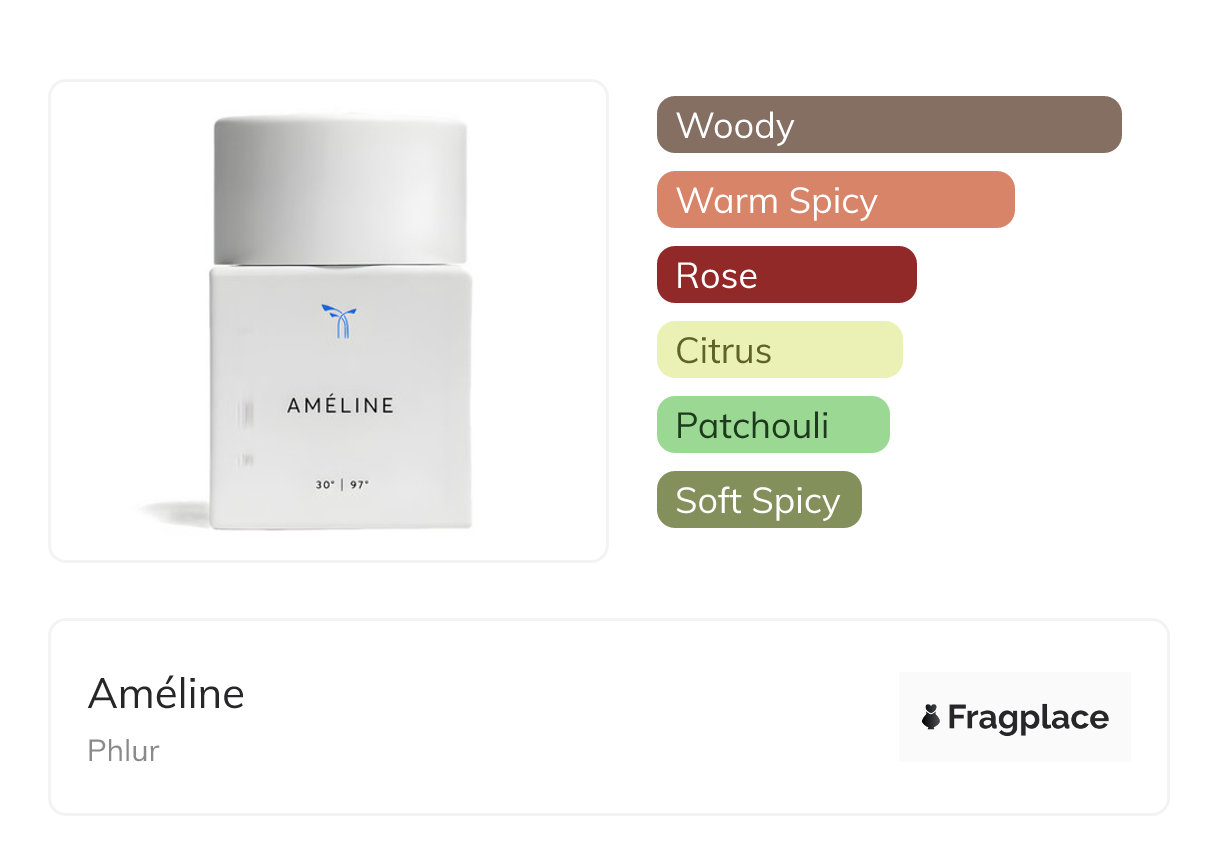Select the Woody accord bar
The width and height of the screenshot is (1218, 864).
coord(888,125)
